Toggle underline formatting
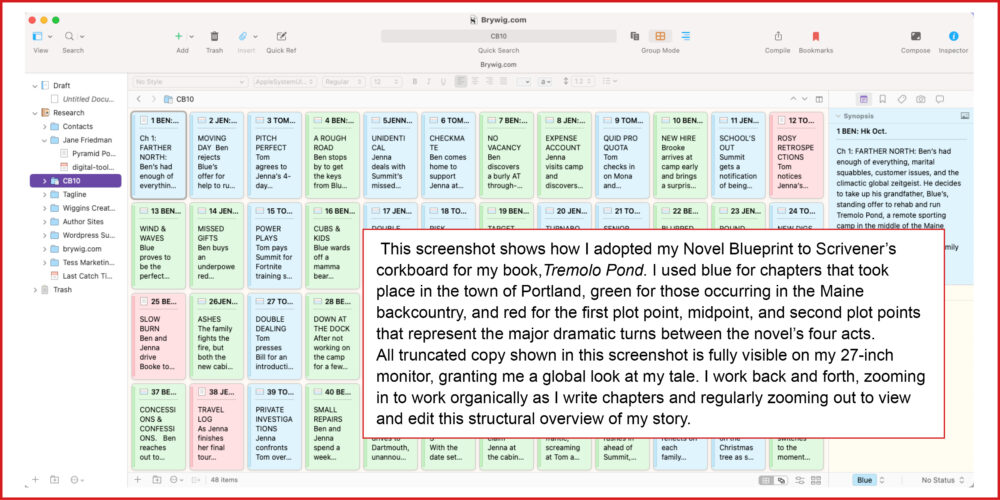1000x500 pixels. 441,82
